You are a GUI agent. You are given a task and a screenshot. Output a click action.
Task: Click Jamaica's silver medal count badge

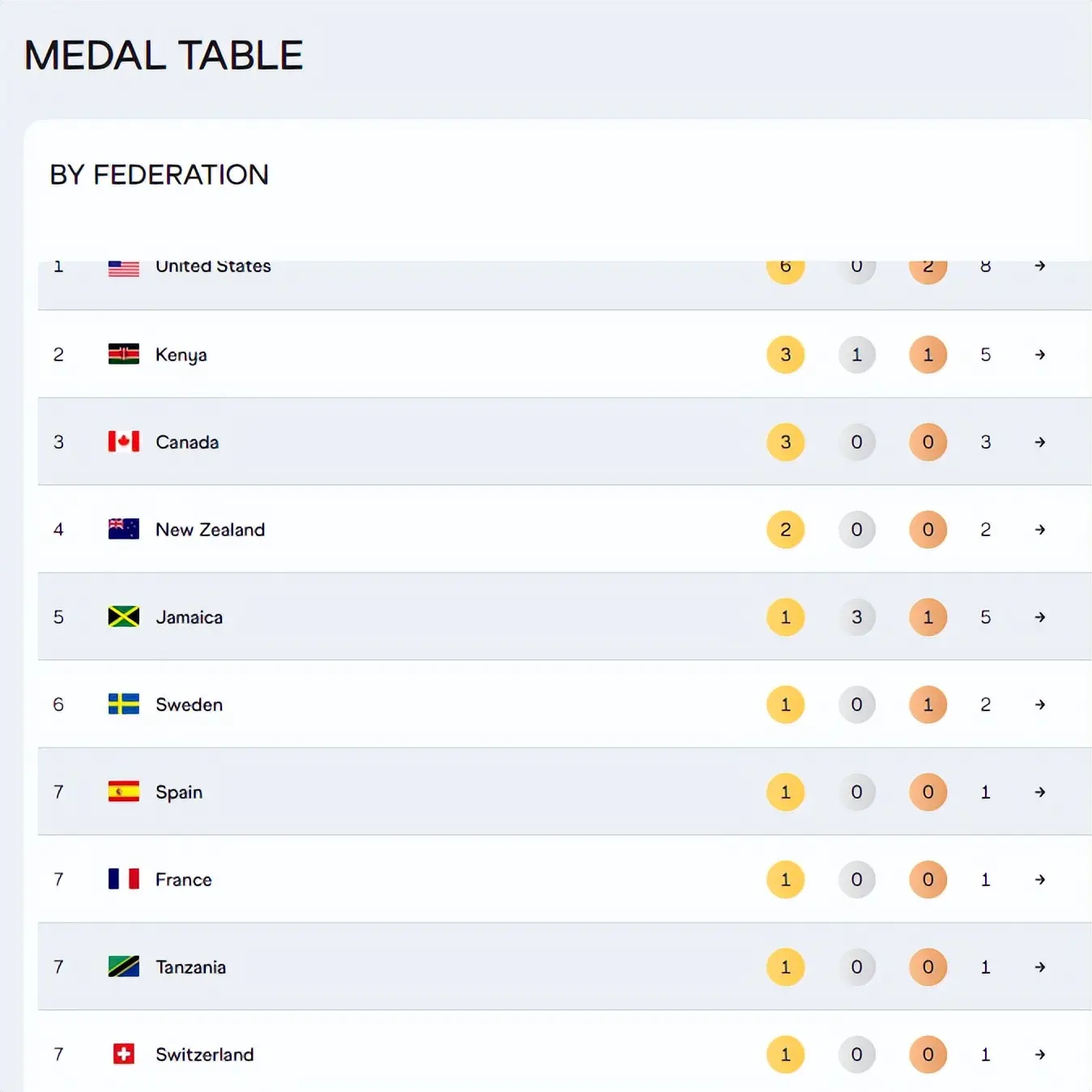(856, 617)
